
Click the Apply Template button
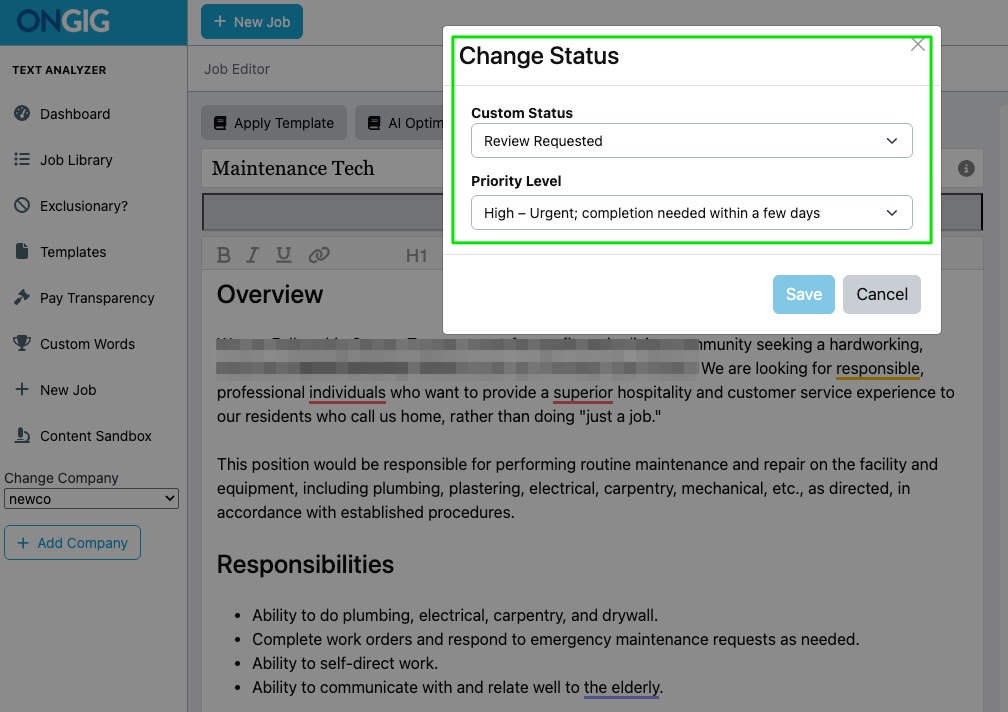point(273,122)
